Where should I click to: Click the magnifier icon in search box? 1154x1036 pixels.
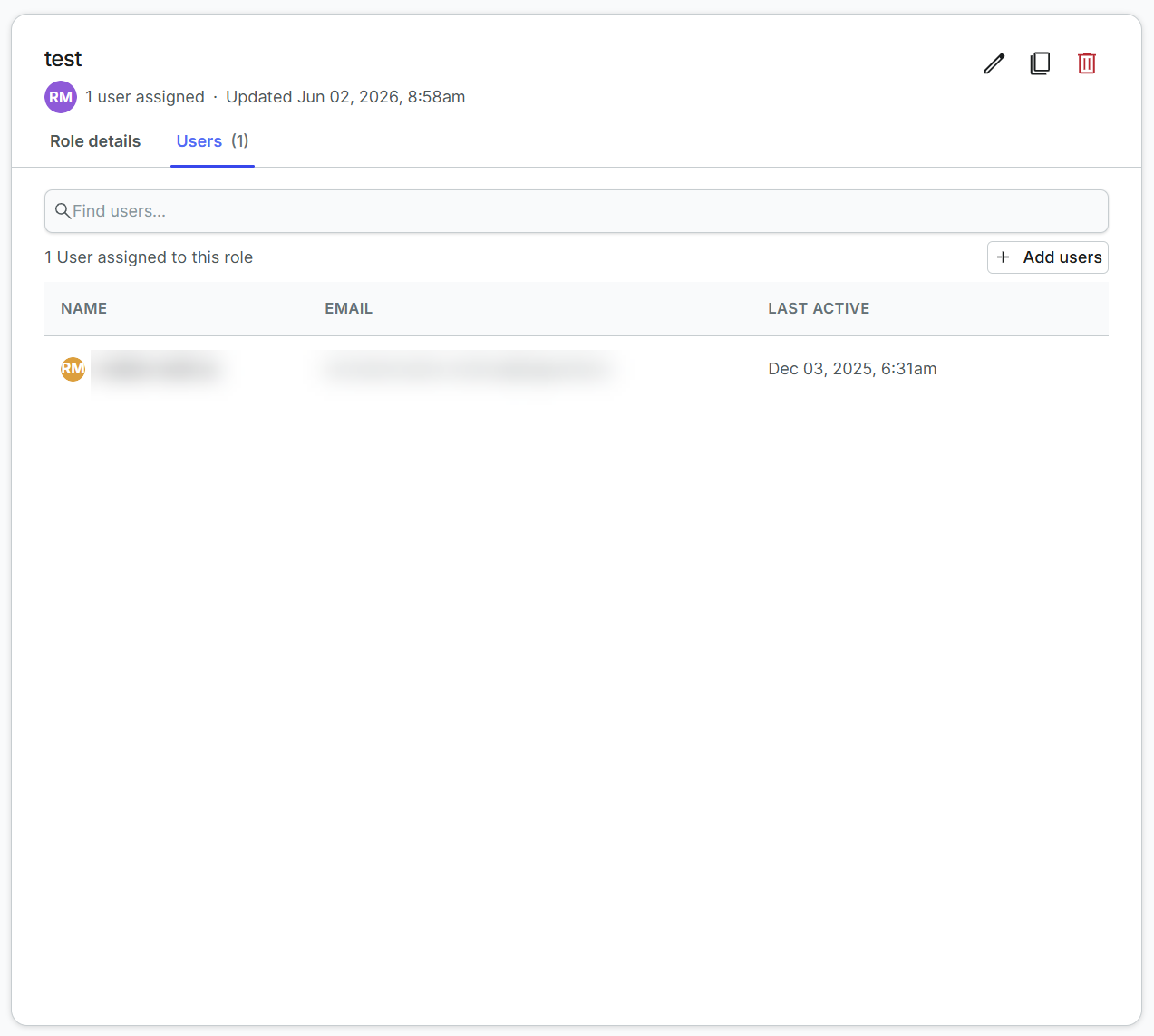coord(63,211)
